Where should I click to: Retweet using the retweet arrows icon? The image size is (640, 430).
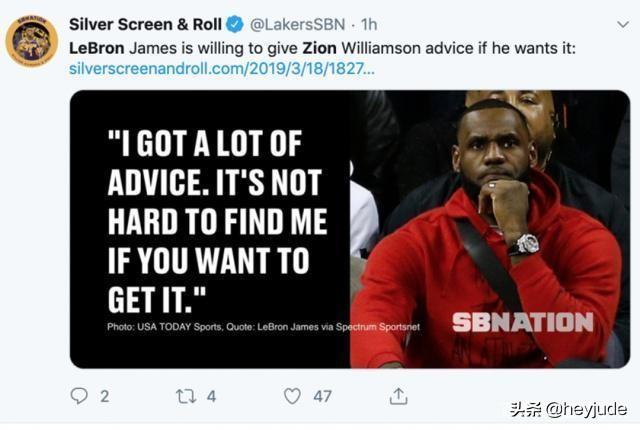coord(186,396)
